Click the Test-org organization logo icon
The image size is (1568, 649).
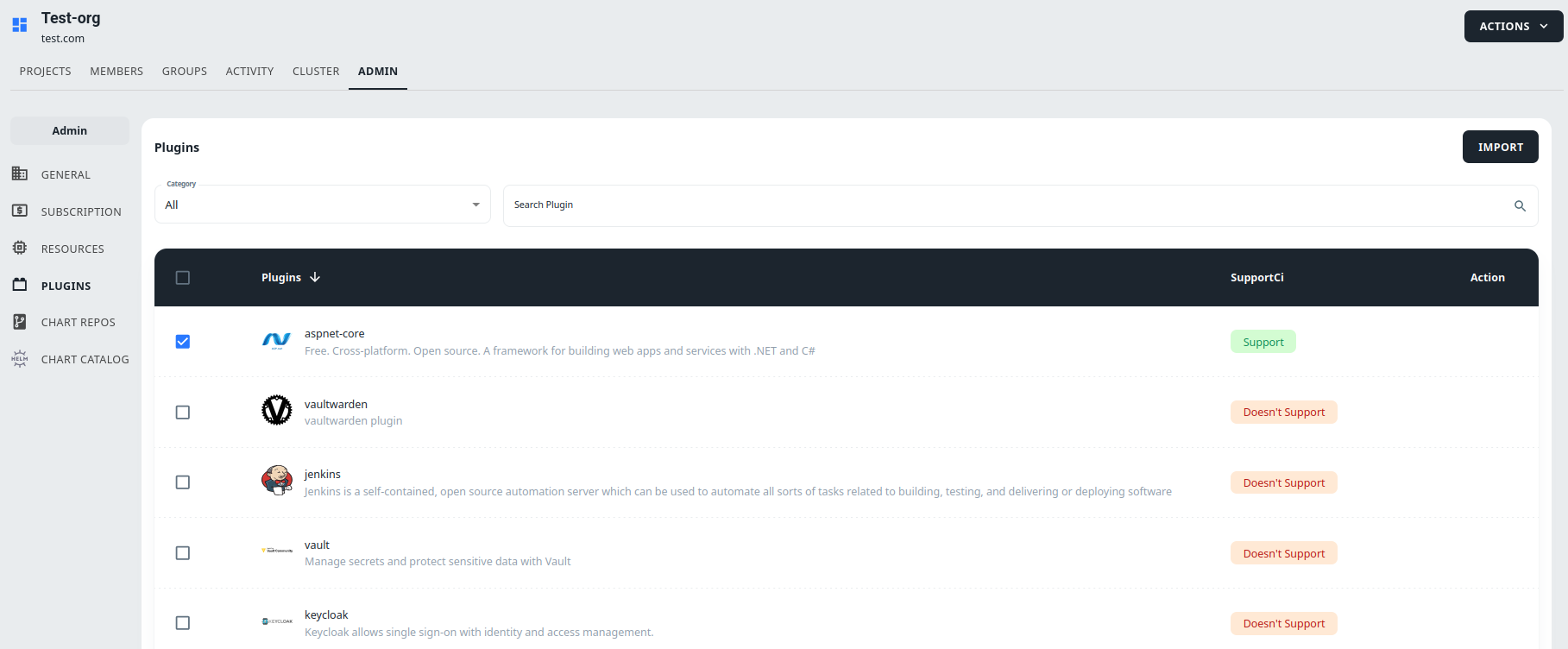tap(20, 25)
